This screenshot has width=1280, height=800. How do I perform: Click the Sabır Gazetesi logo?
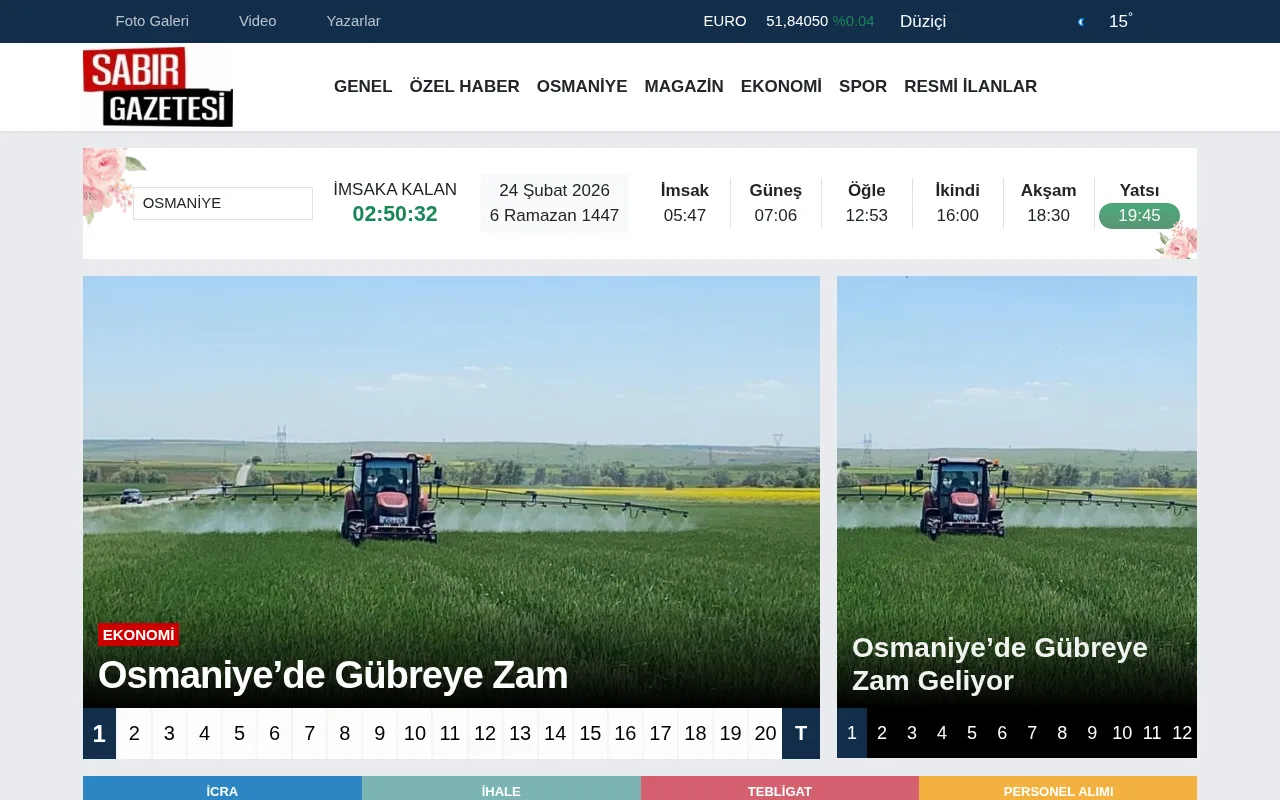(157, 86)
